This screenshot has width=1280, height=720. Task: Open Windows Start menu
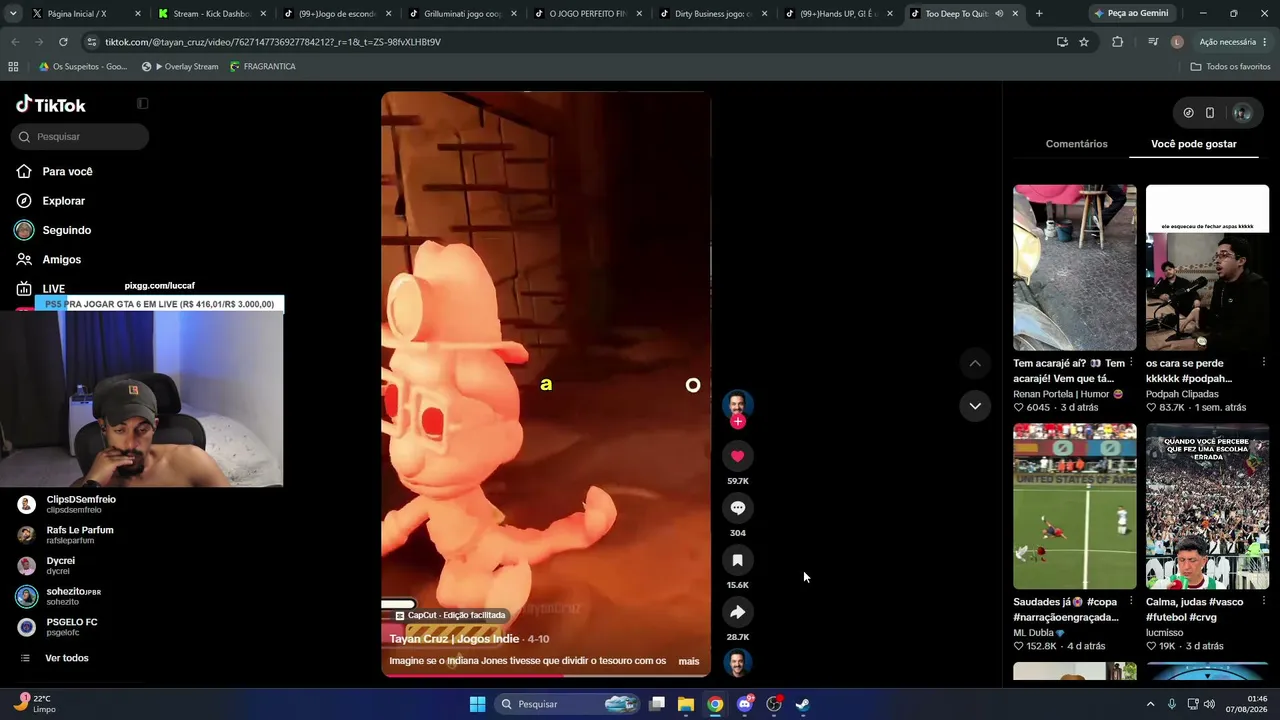click(x=478, y=704)
